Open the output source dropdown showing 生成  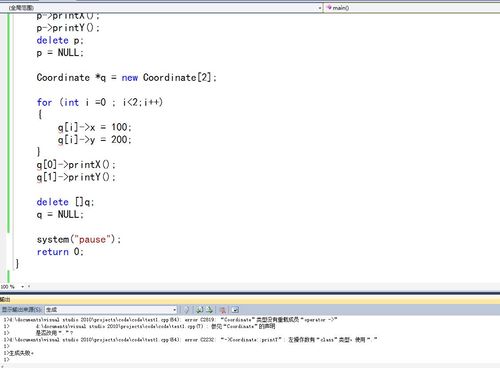[111, 310]
